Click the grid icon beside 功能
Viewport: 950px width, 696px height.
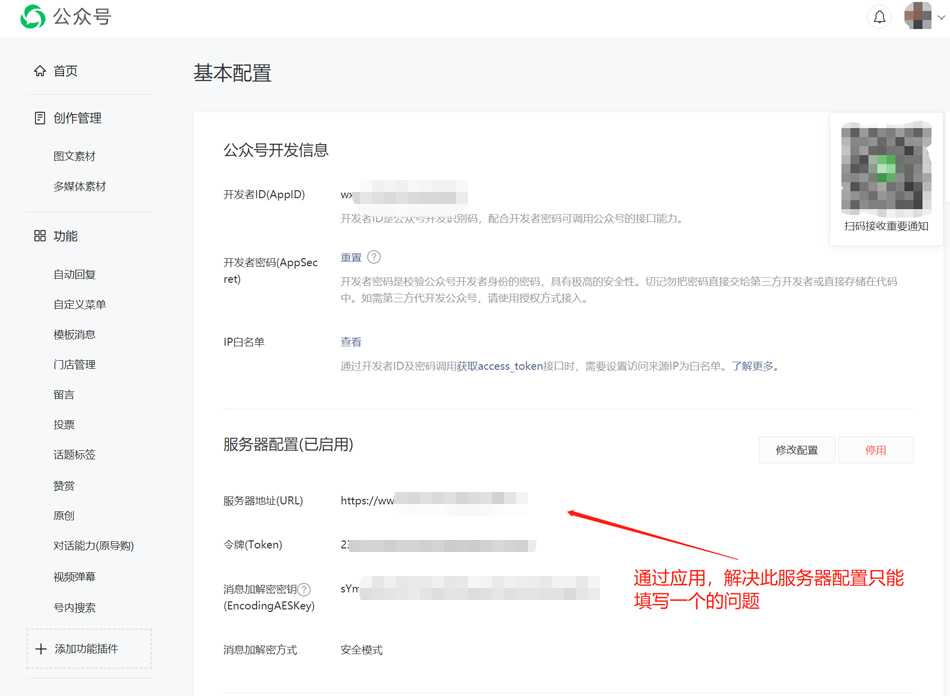click(39, 236)
